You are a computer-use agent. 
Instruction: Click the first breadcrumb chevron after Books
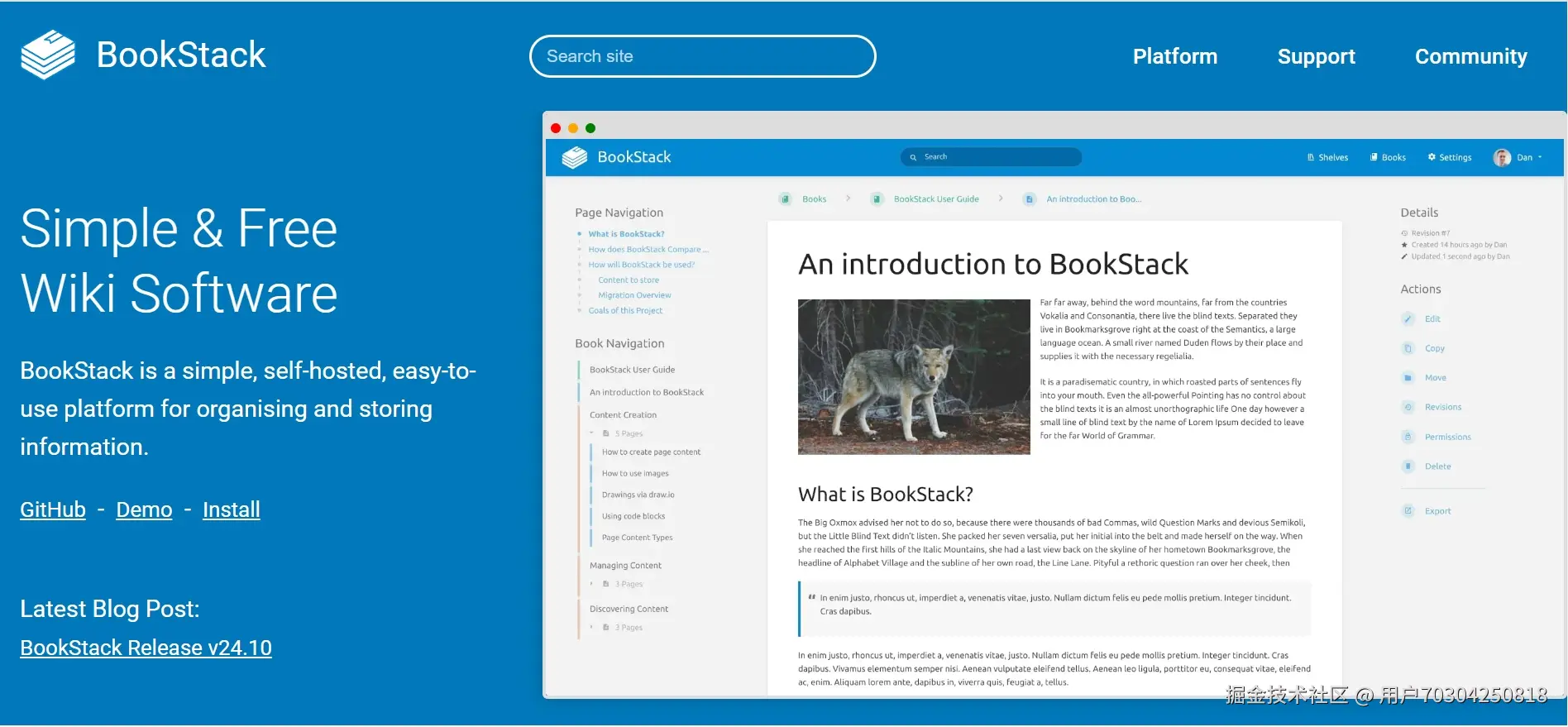[849, 198]
